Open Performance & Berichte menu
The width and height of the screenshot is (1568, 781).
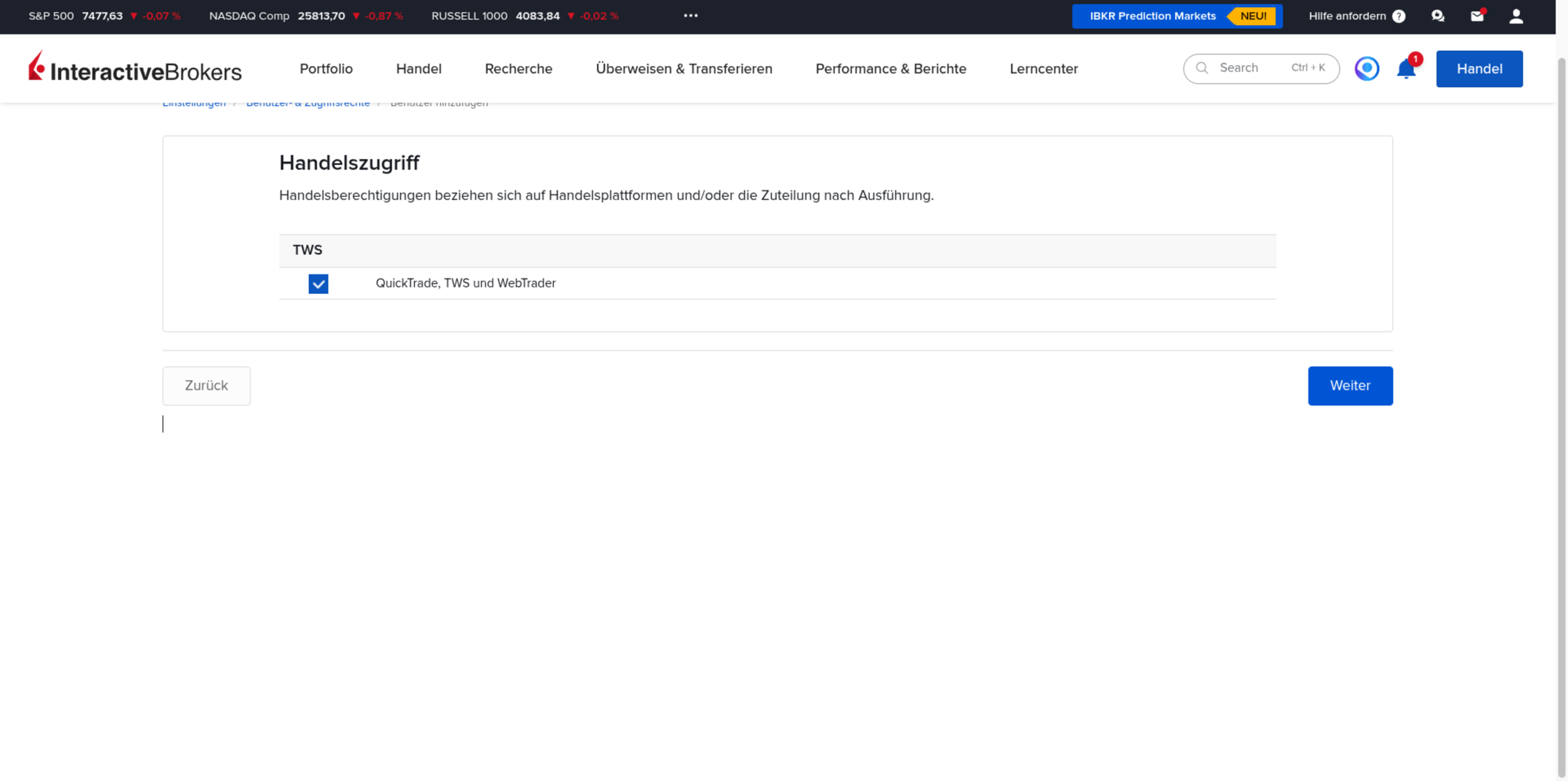[891, 69]
